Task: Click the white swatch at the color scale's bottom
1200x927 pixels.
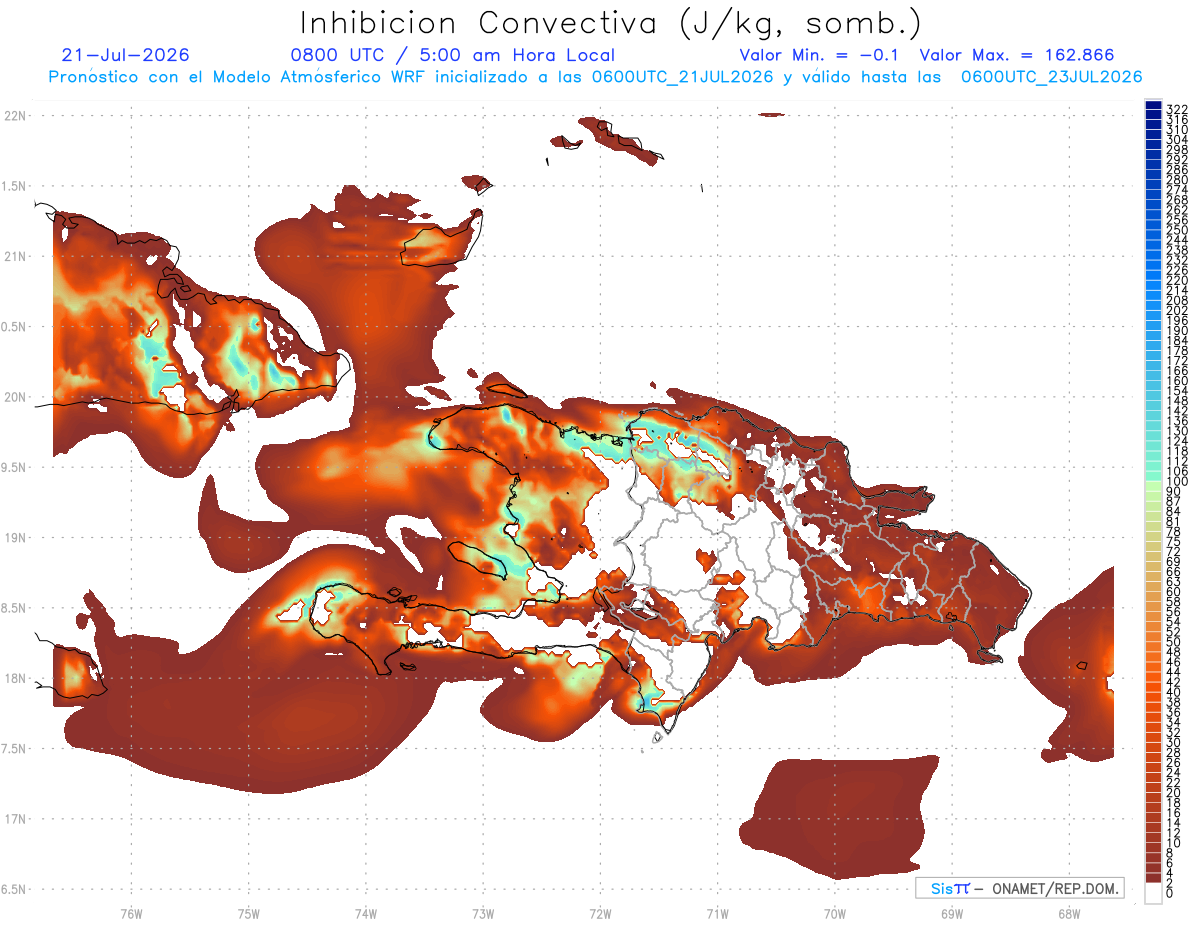Action: click(x=1153, y=892)
